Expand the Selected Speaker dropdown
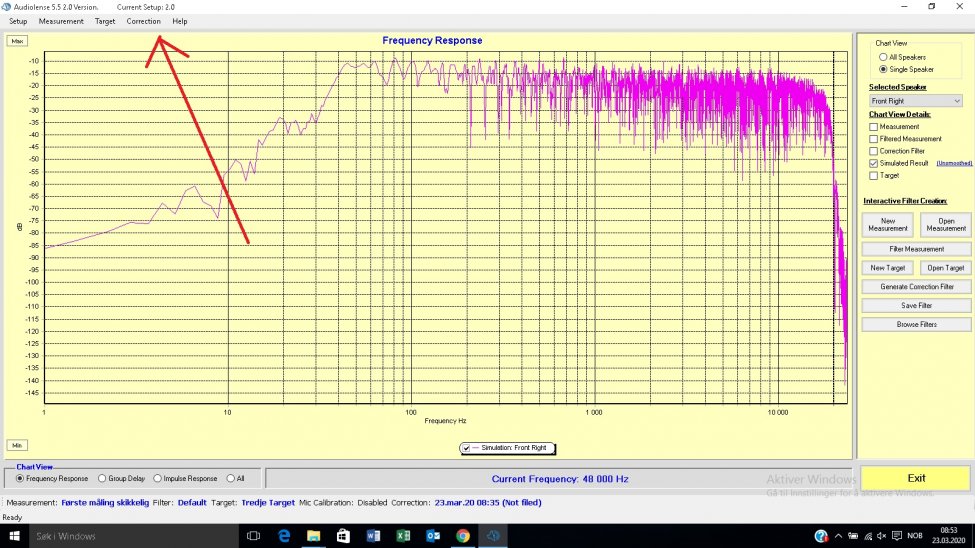This screenshot has width=975, height=548. point(956,101)
